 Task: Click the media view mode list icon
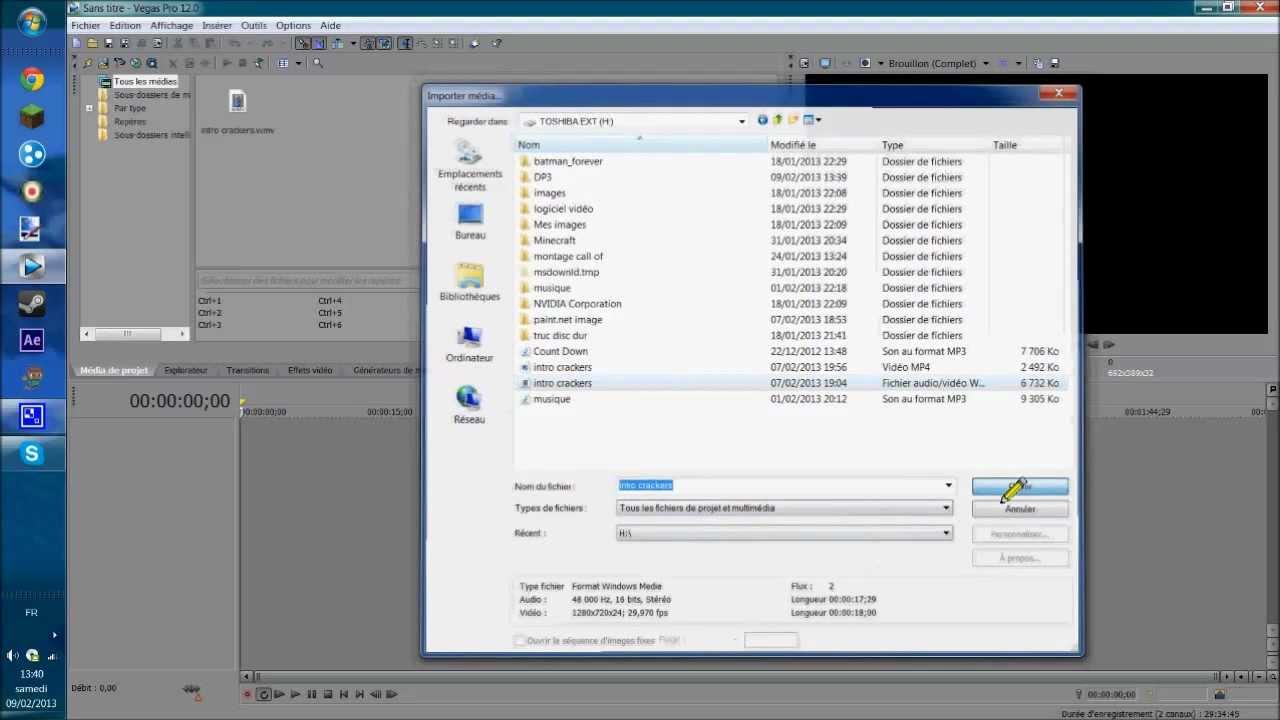click(283, 63)
